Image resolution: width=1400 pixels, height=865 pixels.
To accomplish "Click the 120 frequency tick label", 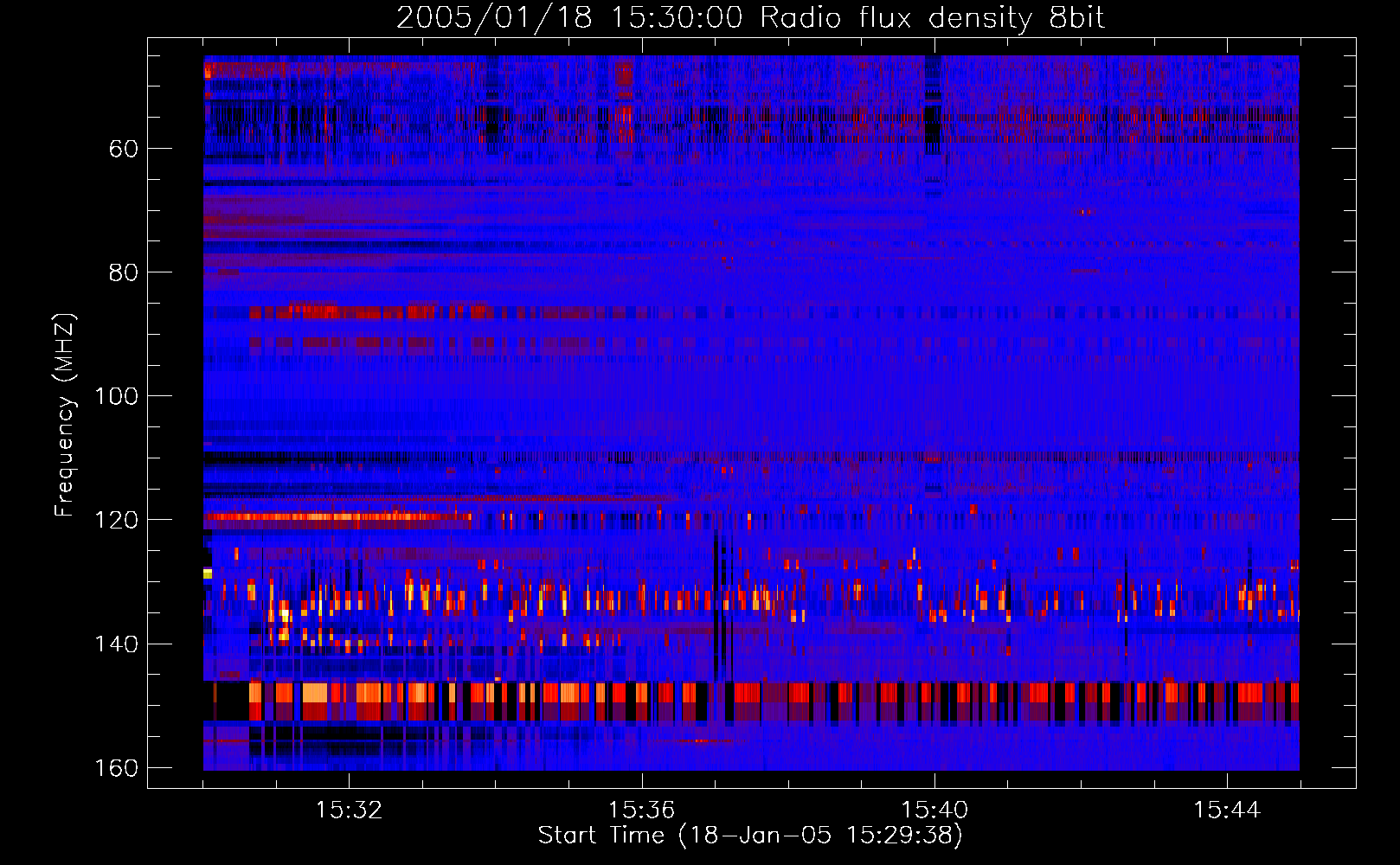I will click(116, 520).
